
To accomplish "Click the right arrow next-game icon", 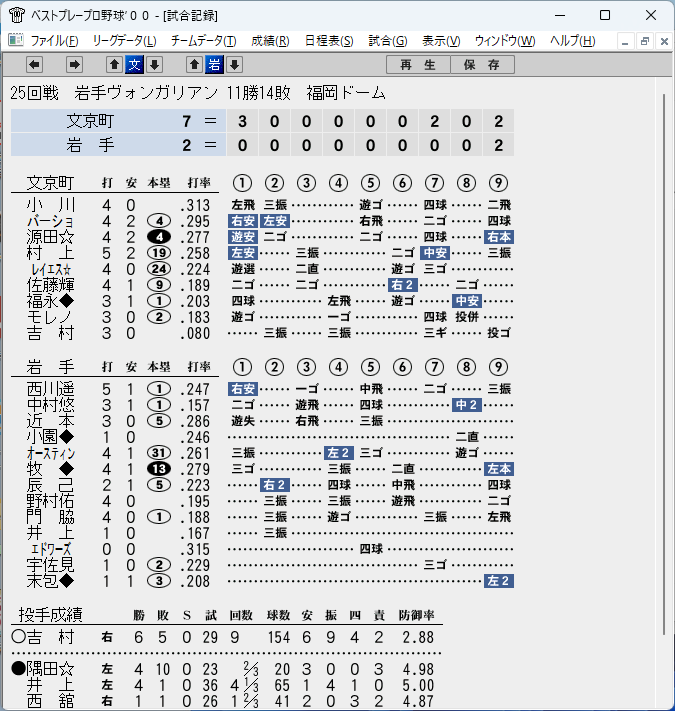I will tap(74, 65).
